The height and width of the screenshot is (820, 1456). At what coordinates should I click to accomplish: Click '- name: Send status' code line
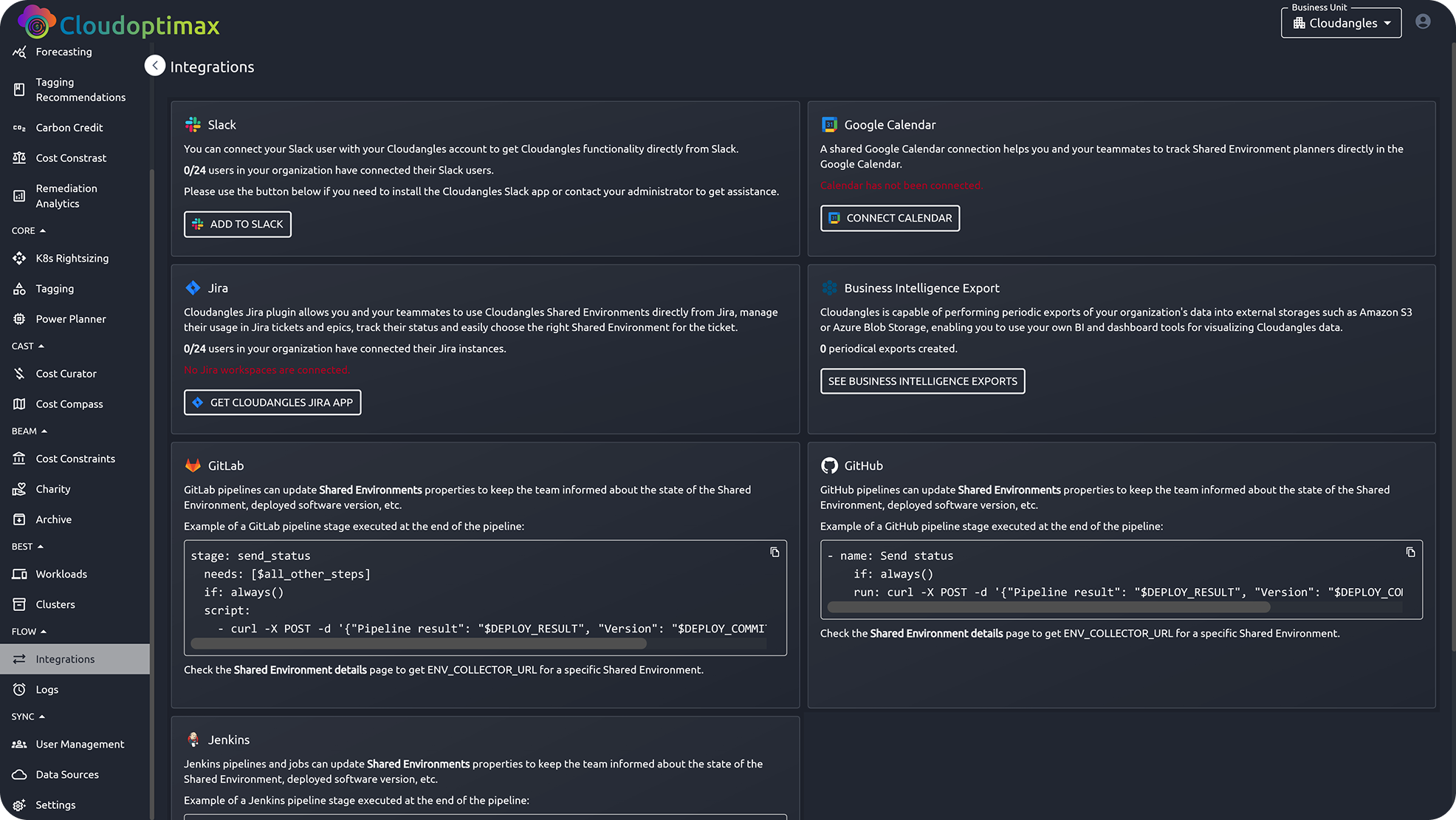point(890,556)
